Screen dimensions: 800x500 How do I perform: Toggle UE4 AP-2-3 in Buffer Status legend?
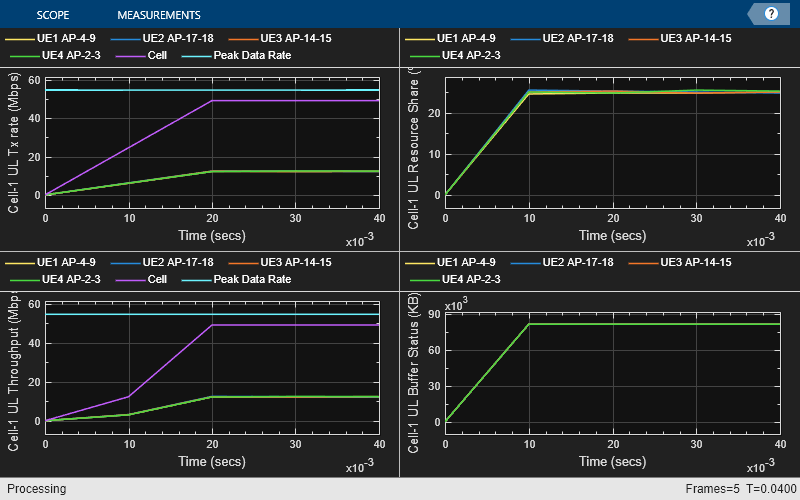456,279
